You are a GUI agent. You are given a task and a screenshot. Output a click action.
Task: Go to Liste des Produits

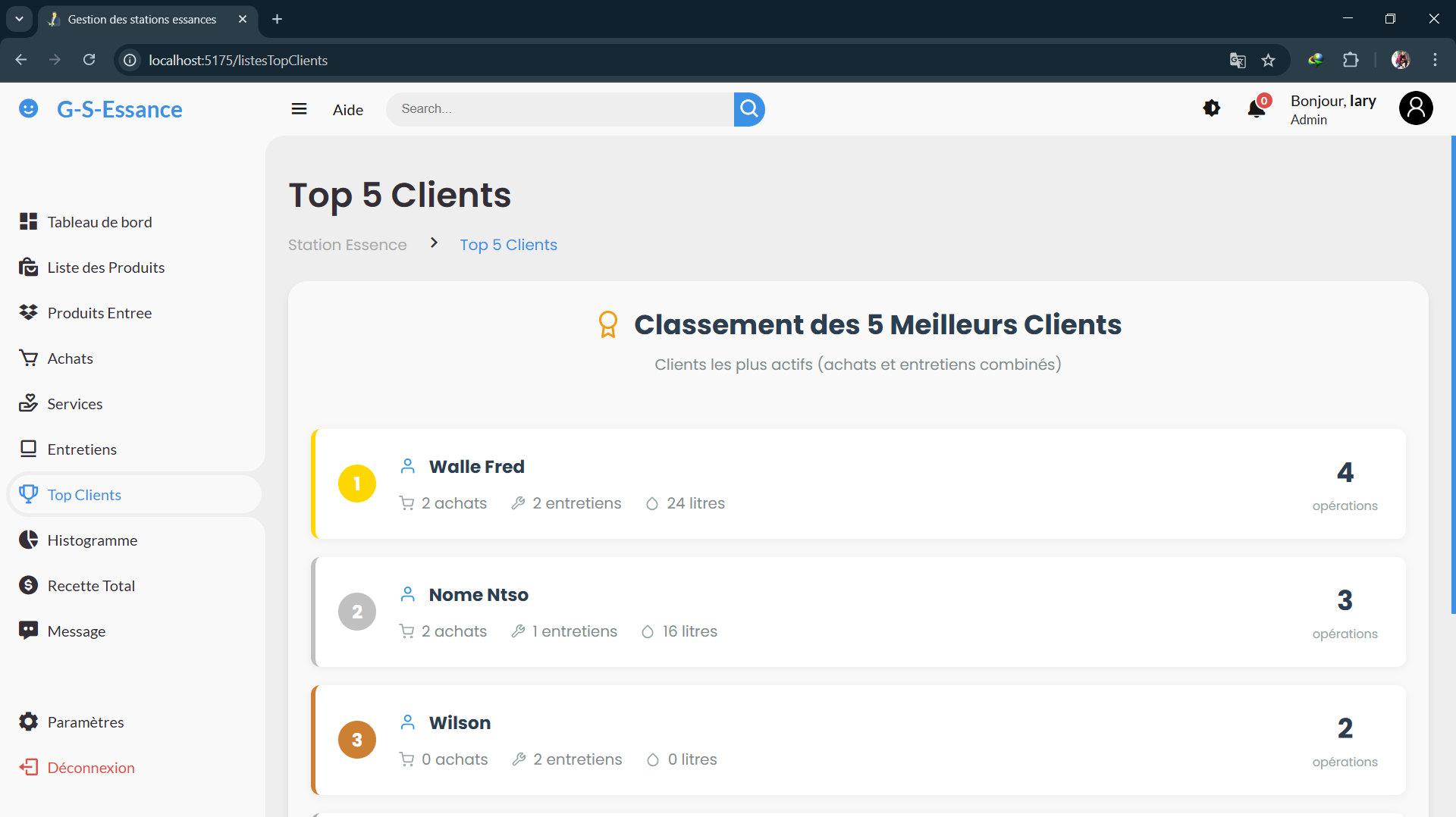(105, 268)
